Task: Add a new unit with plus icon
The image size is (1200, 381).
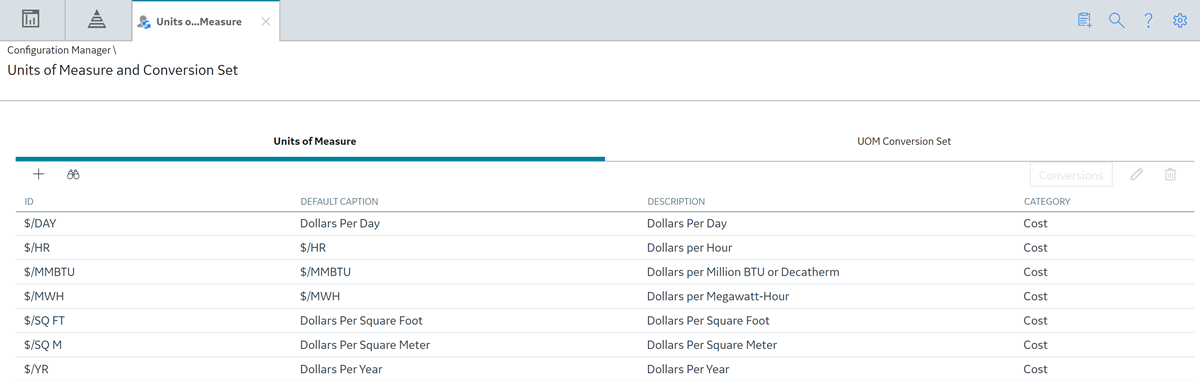Action: [39, 174]
